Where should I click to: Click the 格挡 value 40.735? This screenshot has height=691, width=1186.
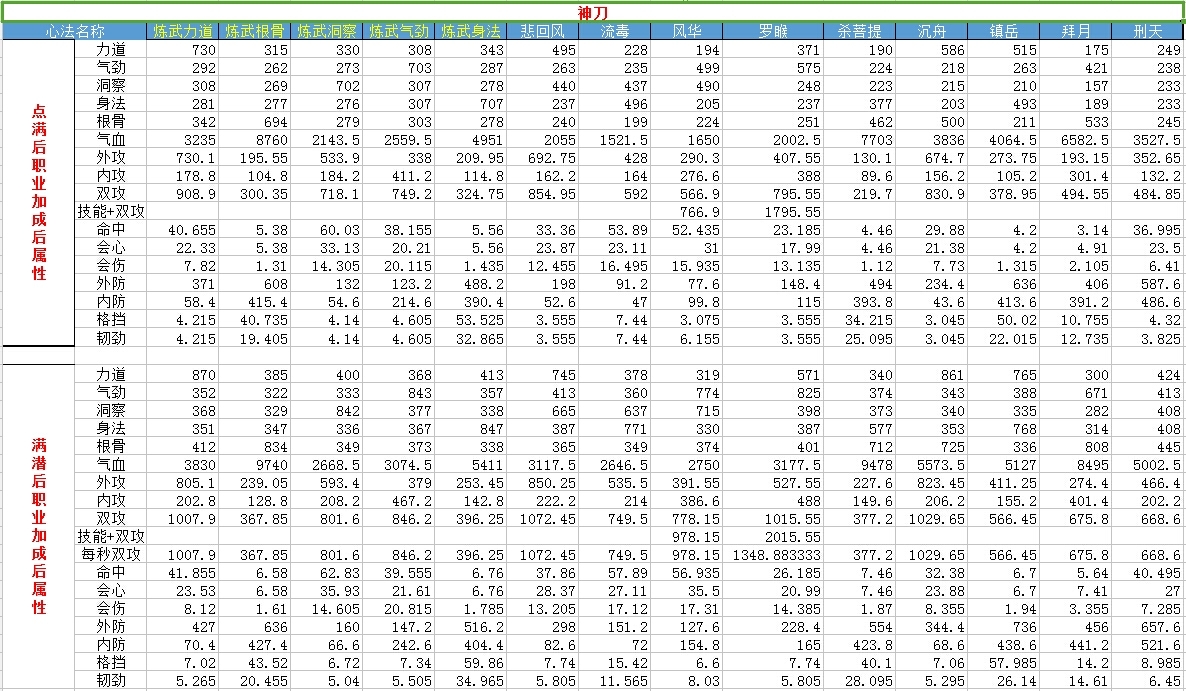(x=254, y=320)
